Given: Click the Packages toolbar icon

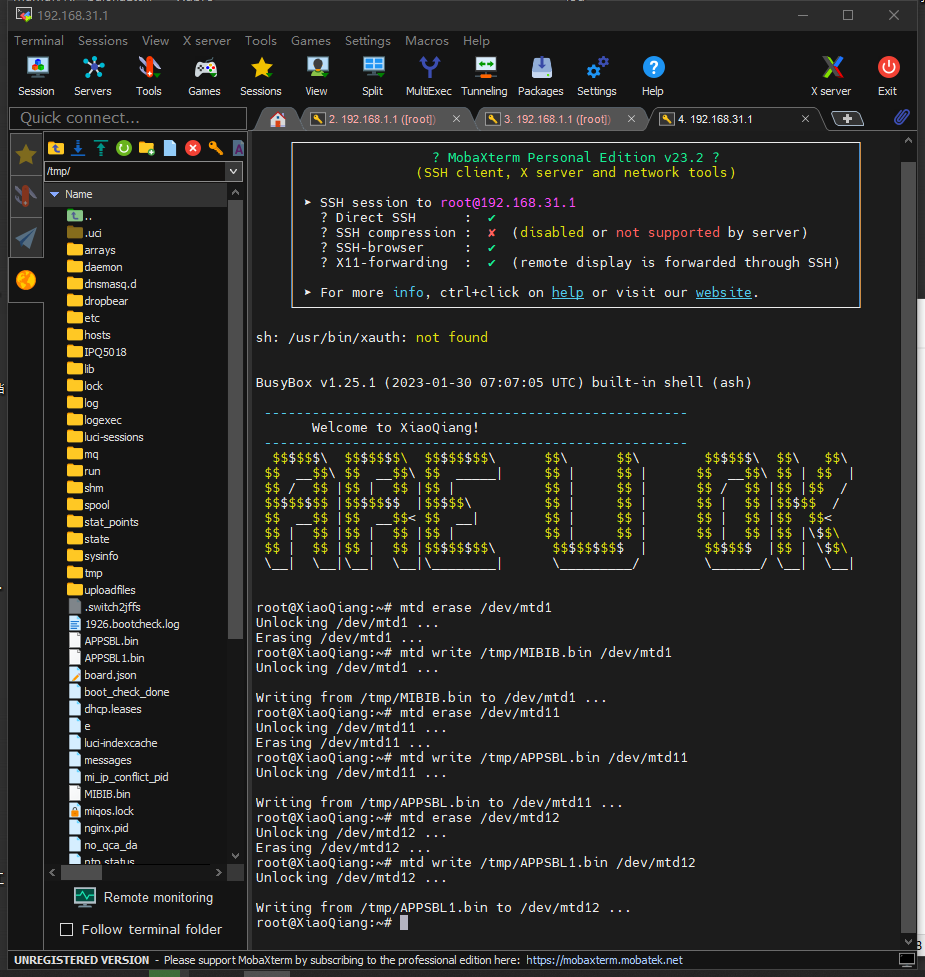Looking at the screenshot, I should click(540, 76).
